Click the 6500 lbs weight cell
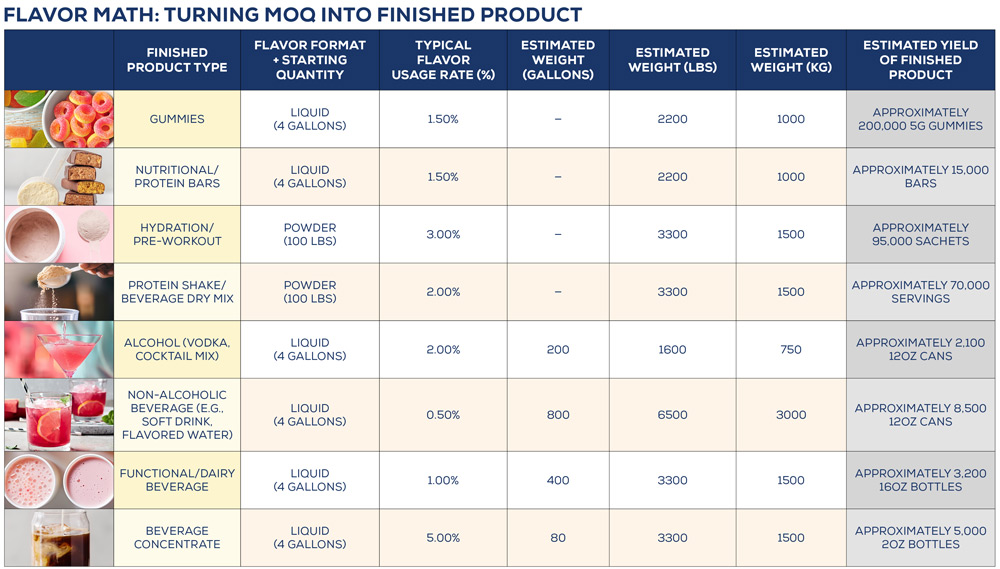Viewport: 1000px width, 569px height. pos(672,415)
